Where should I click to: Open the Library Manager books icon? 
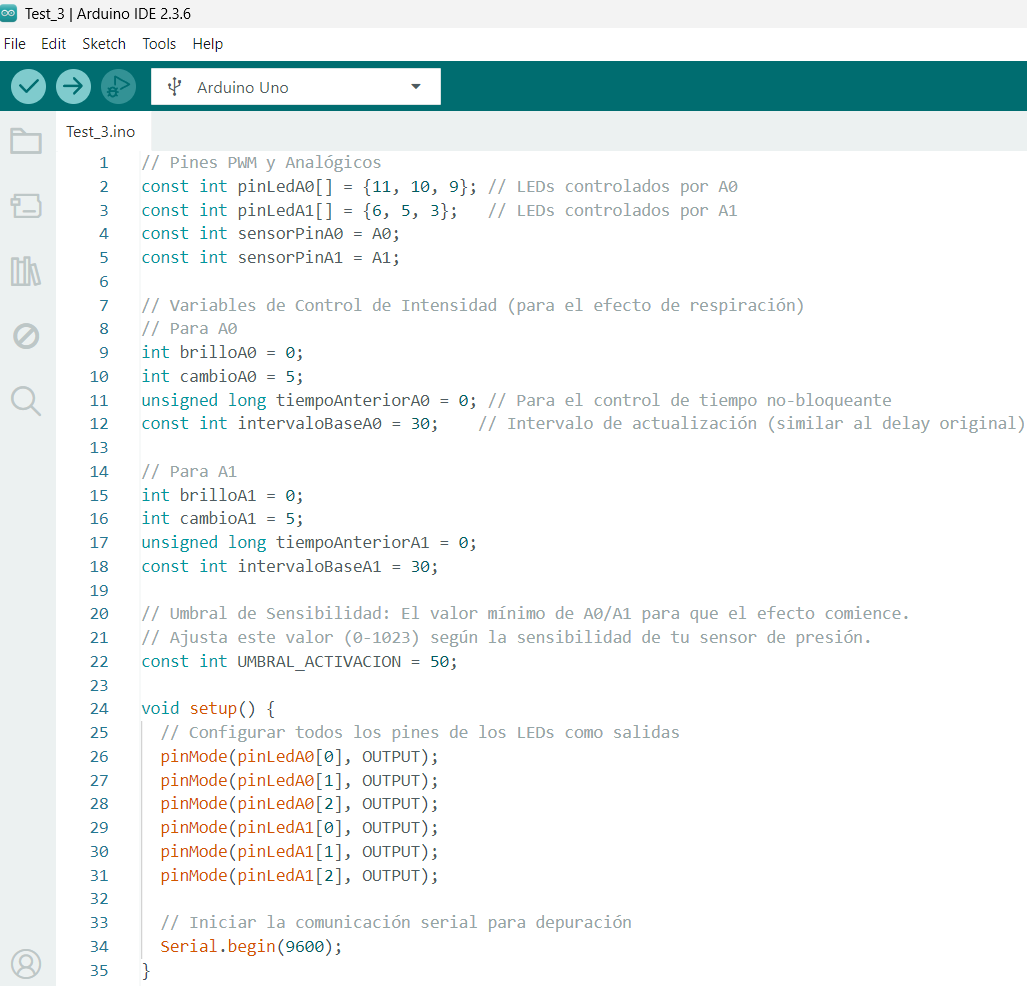point(26,271)
